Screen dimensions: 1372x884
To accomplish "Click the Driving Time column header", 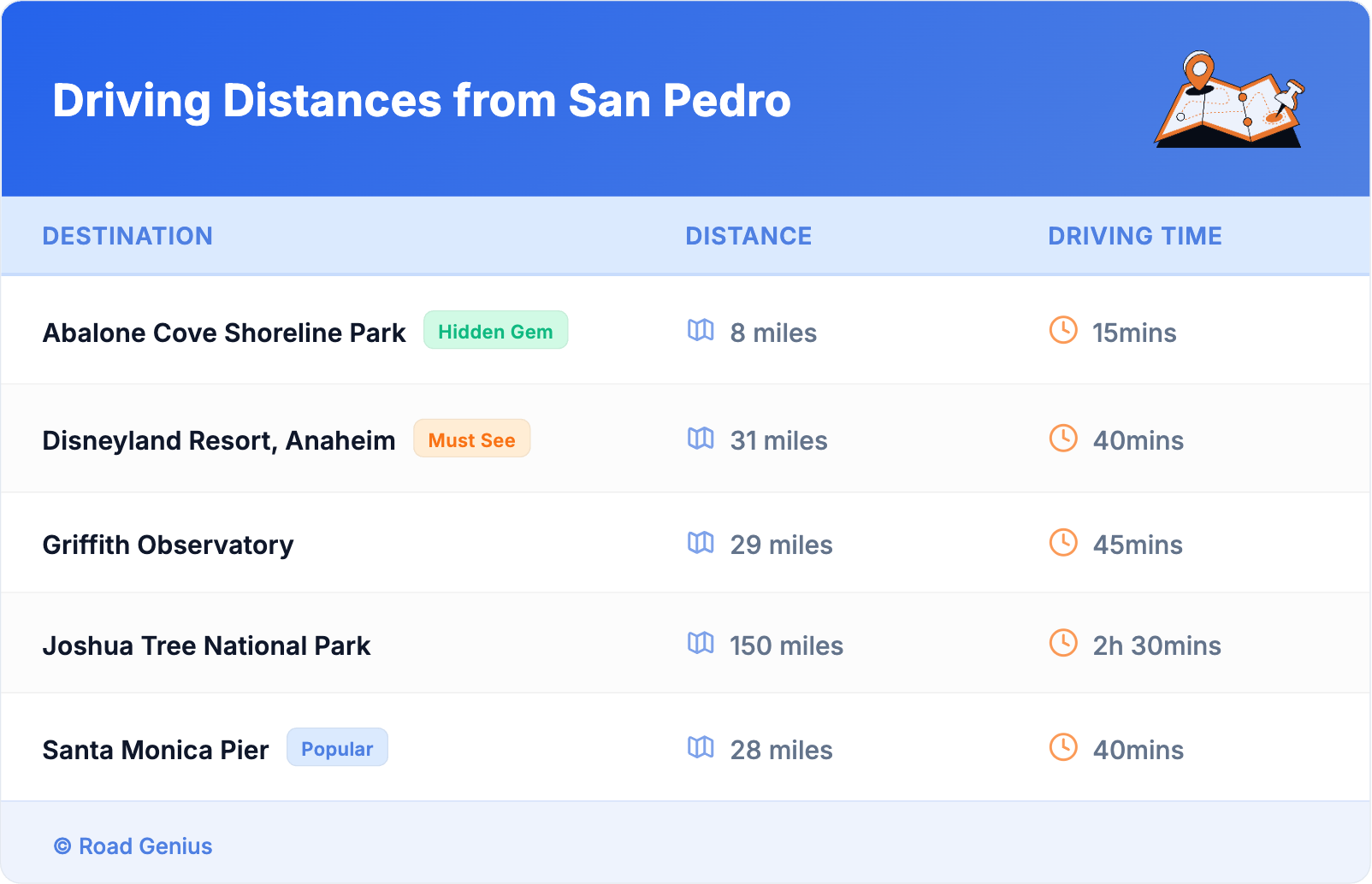I will [1134, 236].
